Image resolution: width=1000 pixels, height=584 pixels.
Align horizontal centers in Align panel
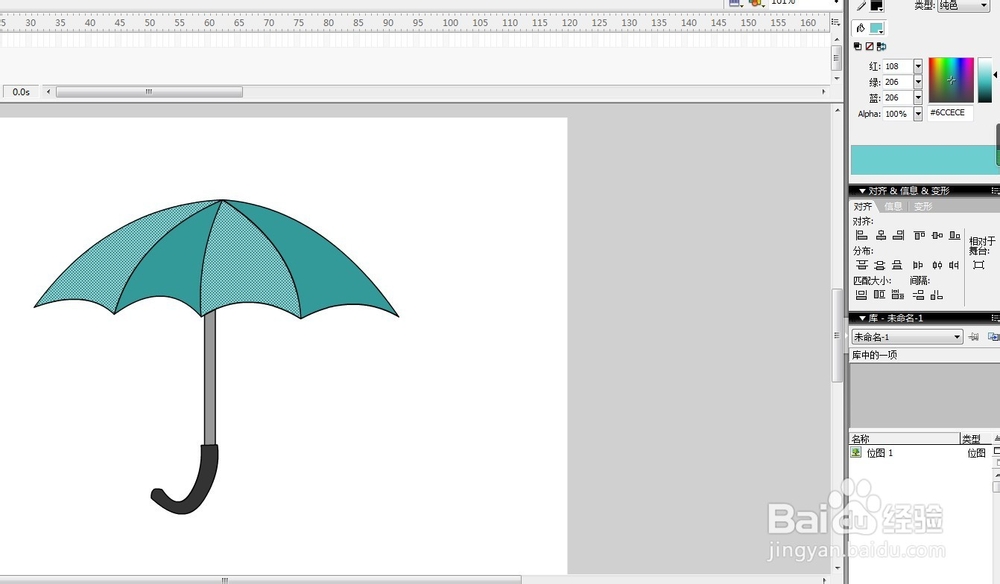881,235
